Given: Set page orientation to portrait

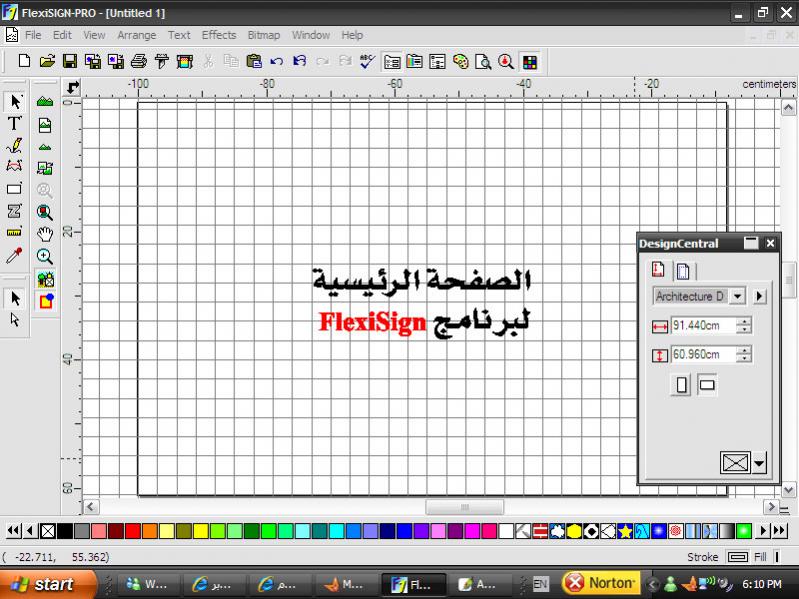Looking at the screenshot, I should 681,385.
